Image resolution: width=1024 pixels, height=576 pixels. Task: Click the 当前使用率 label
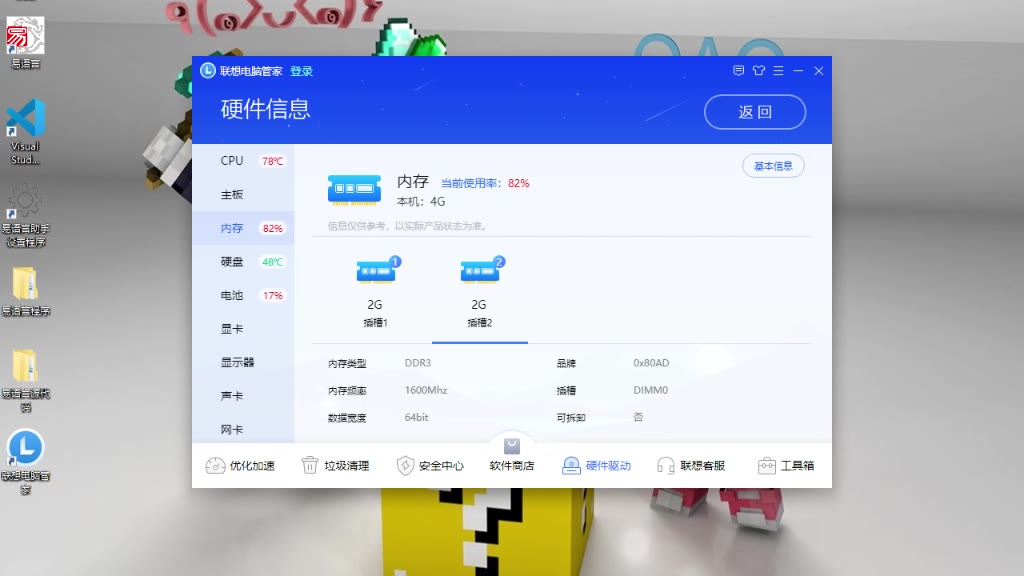471,184
